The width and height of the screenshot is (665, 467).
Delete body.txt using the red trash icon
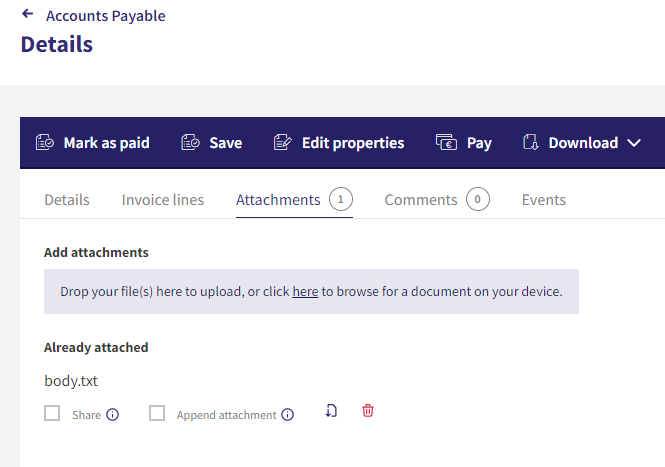(x=368, y=411)
